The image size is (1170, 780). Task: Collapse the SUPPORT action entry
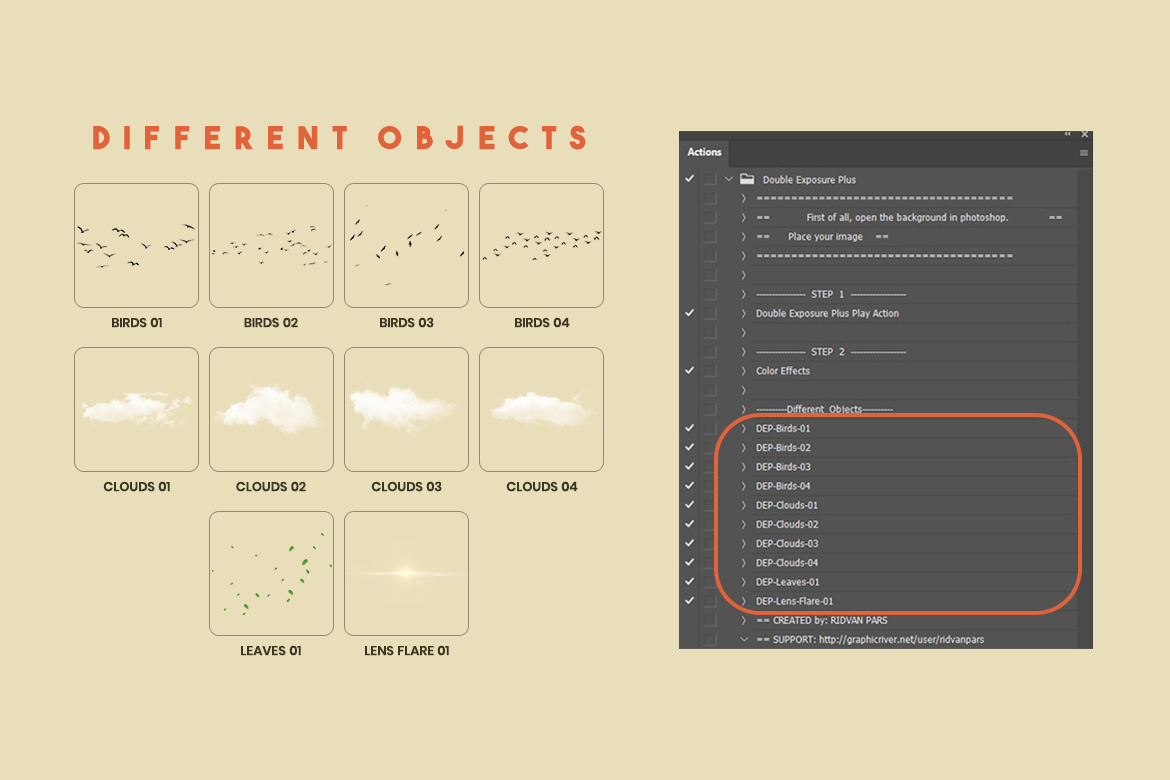[743, 639]
